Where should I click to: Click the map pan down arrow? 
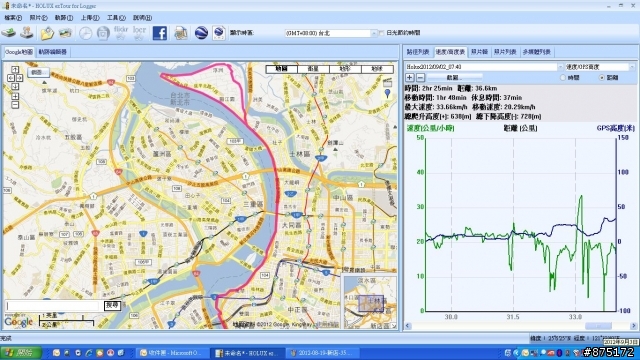15,86
